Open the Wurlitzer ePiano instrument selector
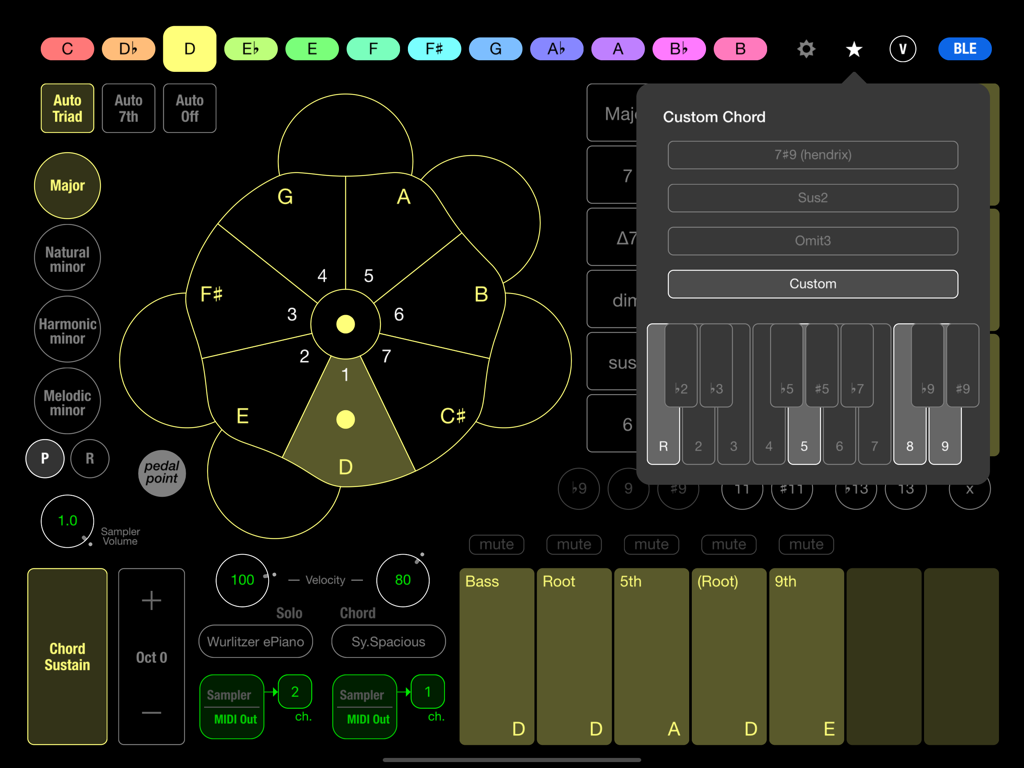This screenshot has height=768, width=1024. click(x=255, y=641)
